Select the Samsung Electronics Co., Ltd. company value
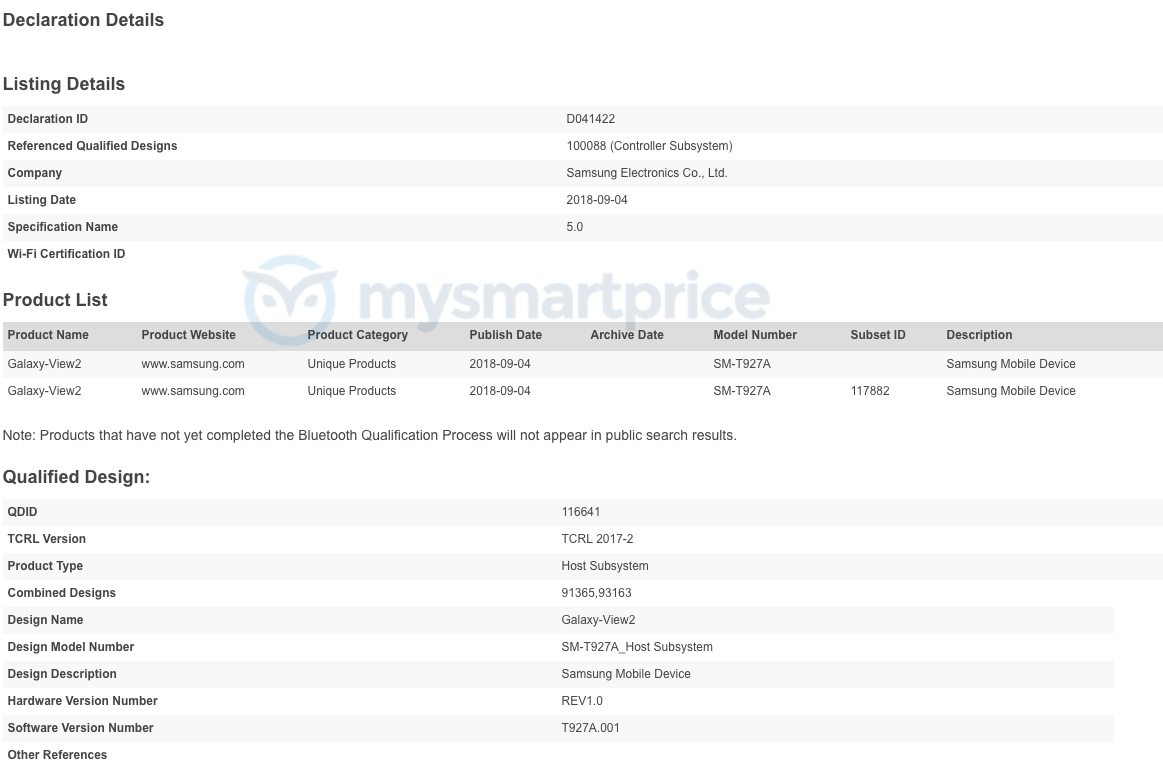Viewport: 1163px width, 764px height. point(647,173)
